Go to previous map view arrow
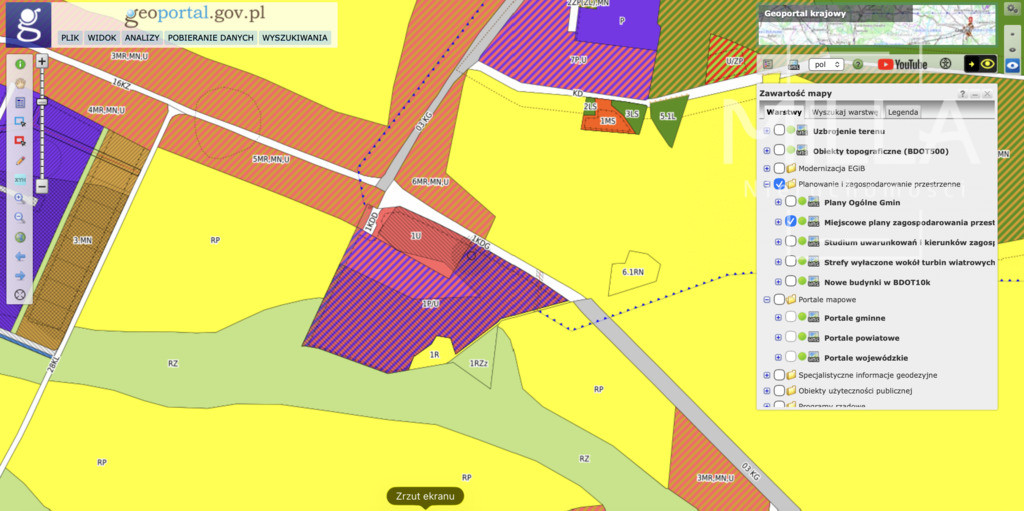The width and height of the screenshot is (1024, 511). [x=20, y=256]
